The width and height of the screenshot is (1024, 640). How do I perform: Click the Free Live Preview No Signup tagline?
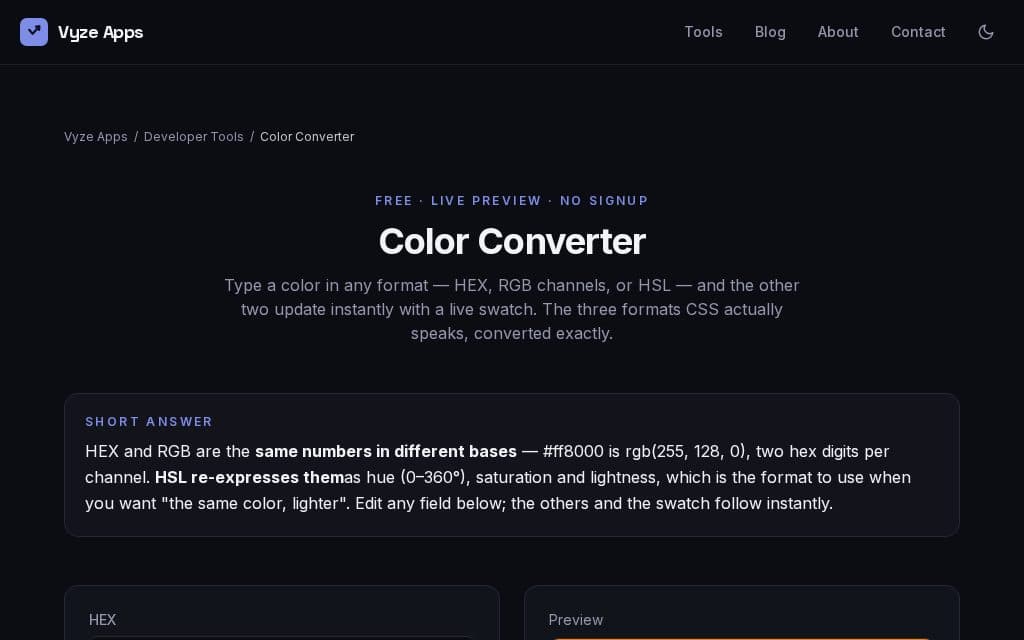512,200
